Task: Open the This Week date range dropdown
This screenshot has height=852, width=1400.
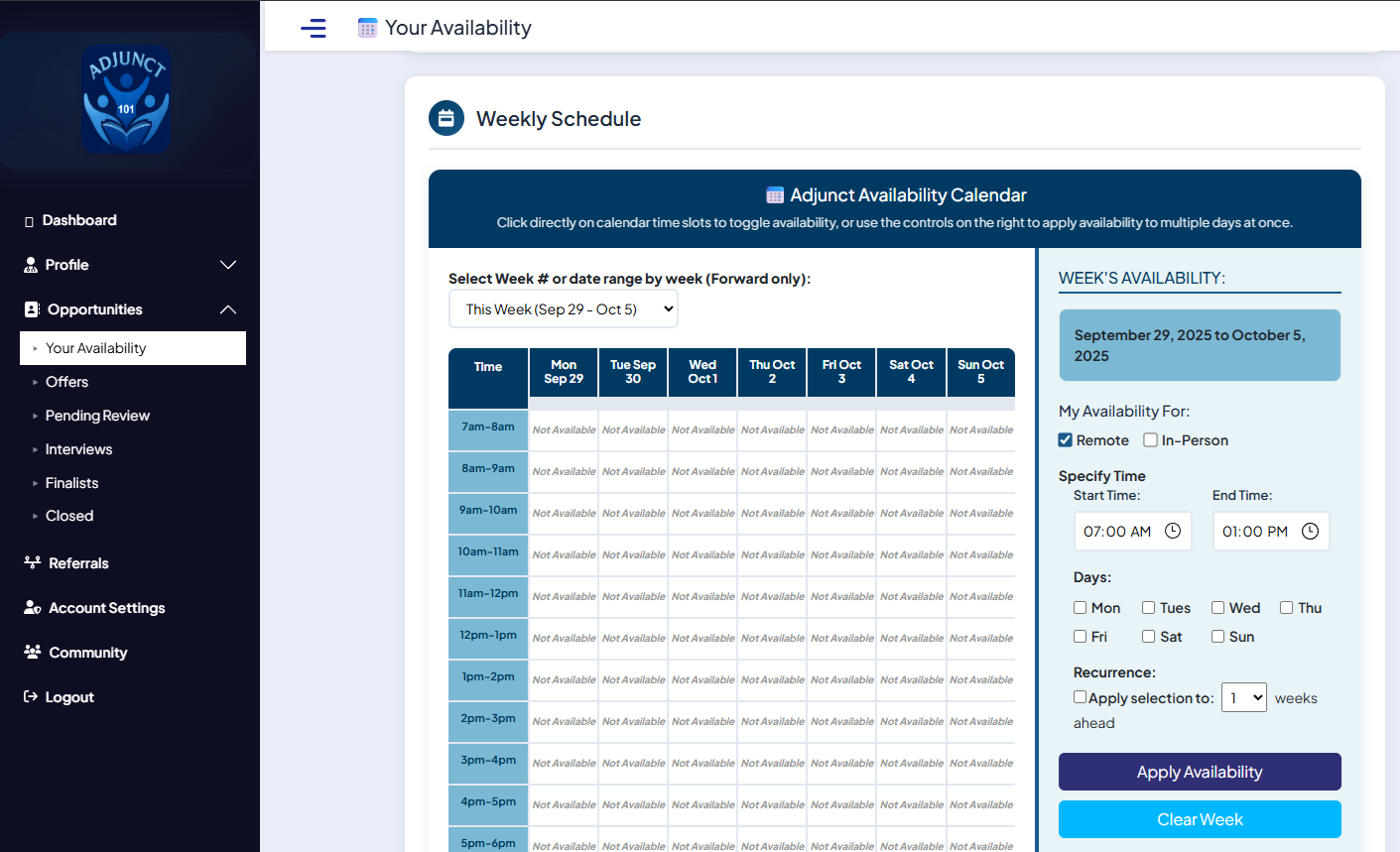Action: pyautogui.click(x=564, y=308)
